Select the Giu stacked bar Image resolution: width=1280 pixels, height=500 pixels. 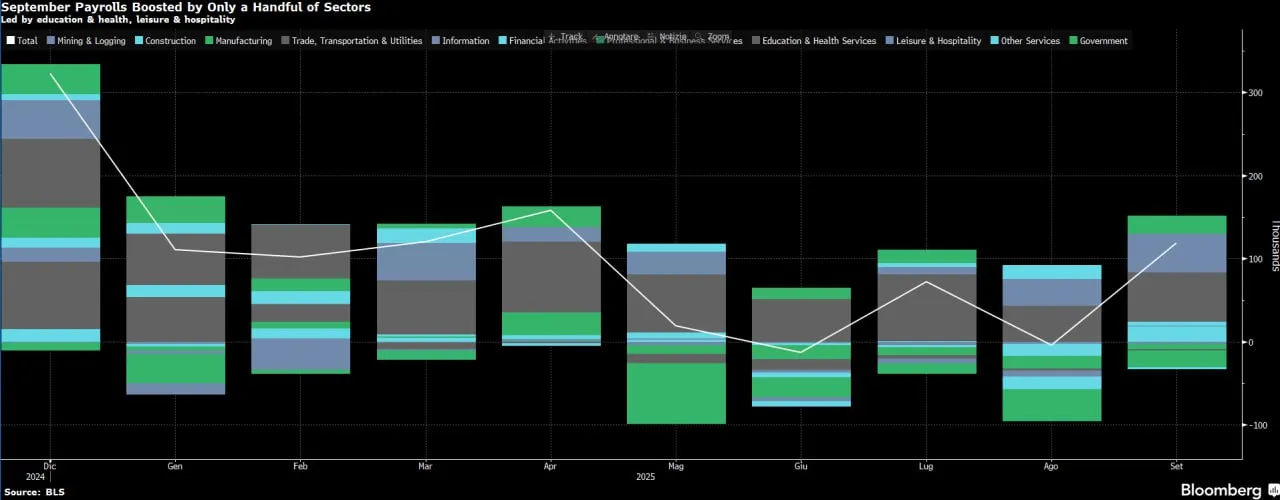coord(801,347)
